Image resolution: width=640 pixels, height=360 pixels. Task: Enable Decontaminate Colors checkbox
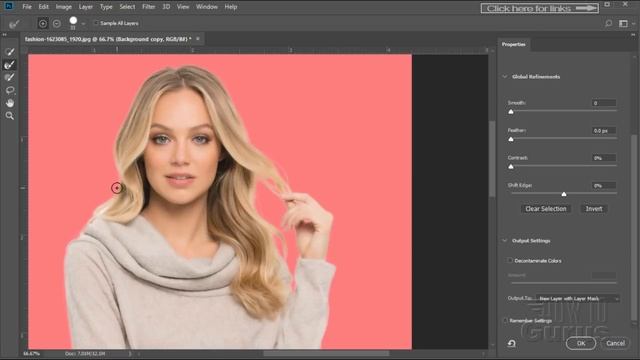[510, 260]
